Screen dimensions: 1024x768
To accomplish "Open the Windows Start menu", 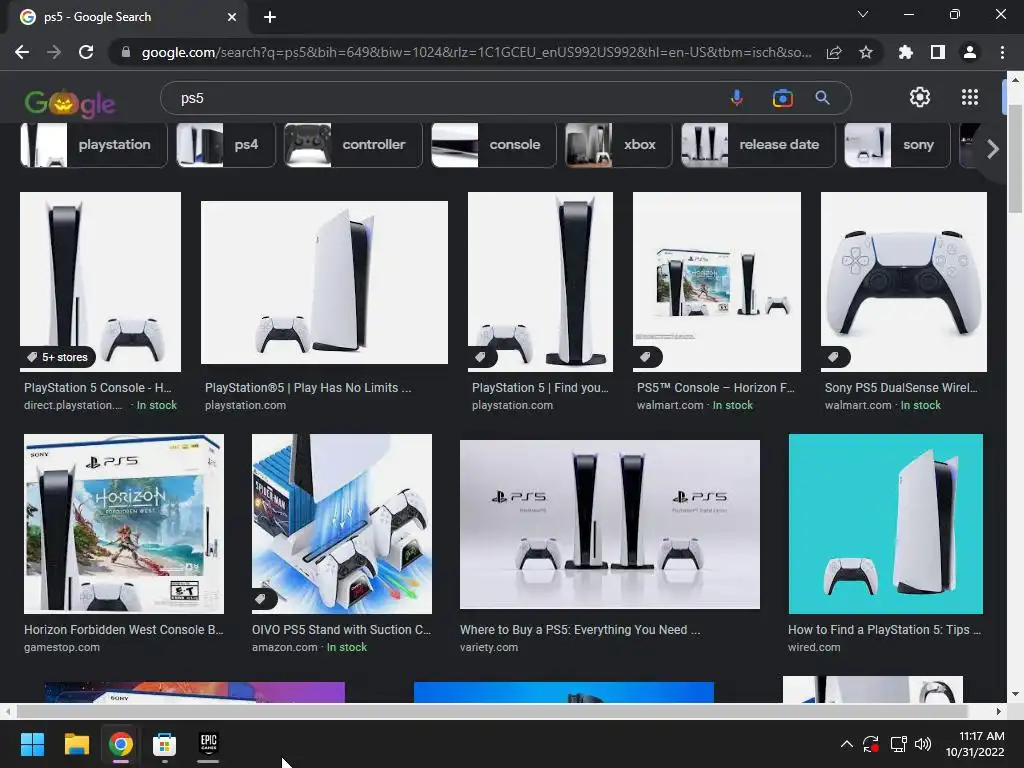I will click(x=32, y=744).
